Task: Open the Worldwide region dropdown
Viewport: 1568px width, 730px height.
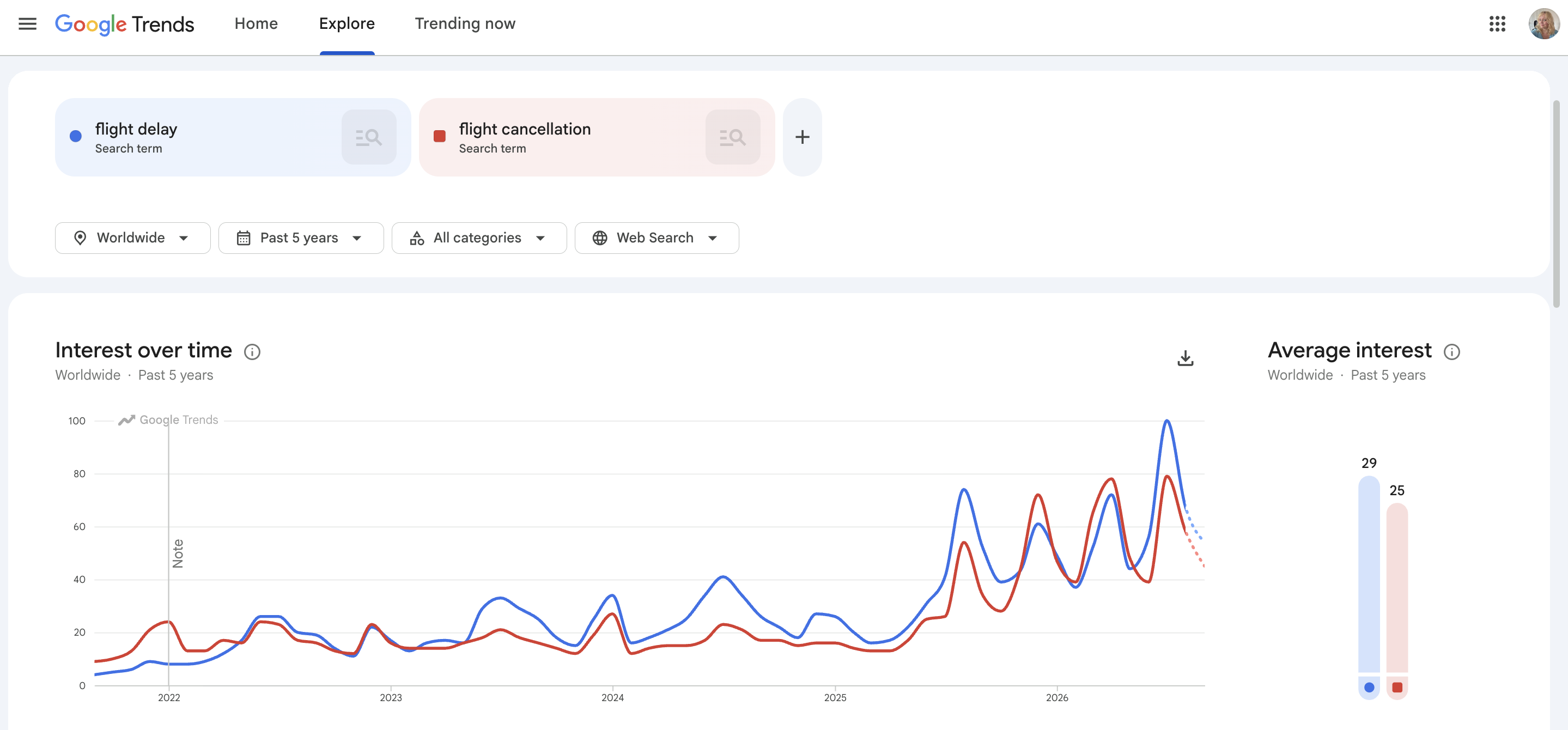Action: pyautogui.click(x=133, y=238)
